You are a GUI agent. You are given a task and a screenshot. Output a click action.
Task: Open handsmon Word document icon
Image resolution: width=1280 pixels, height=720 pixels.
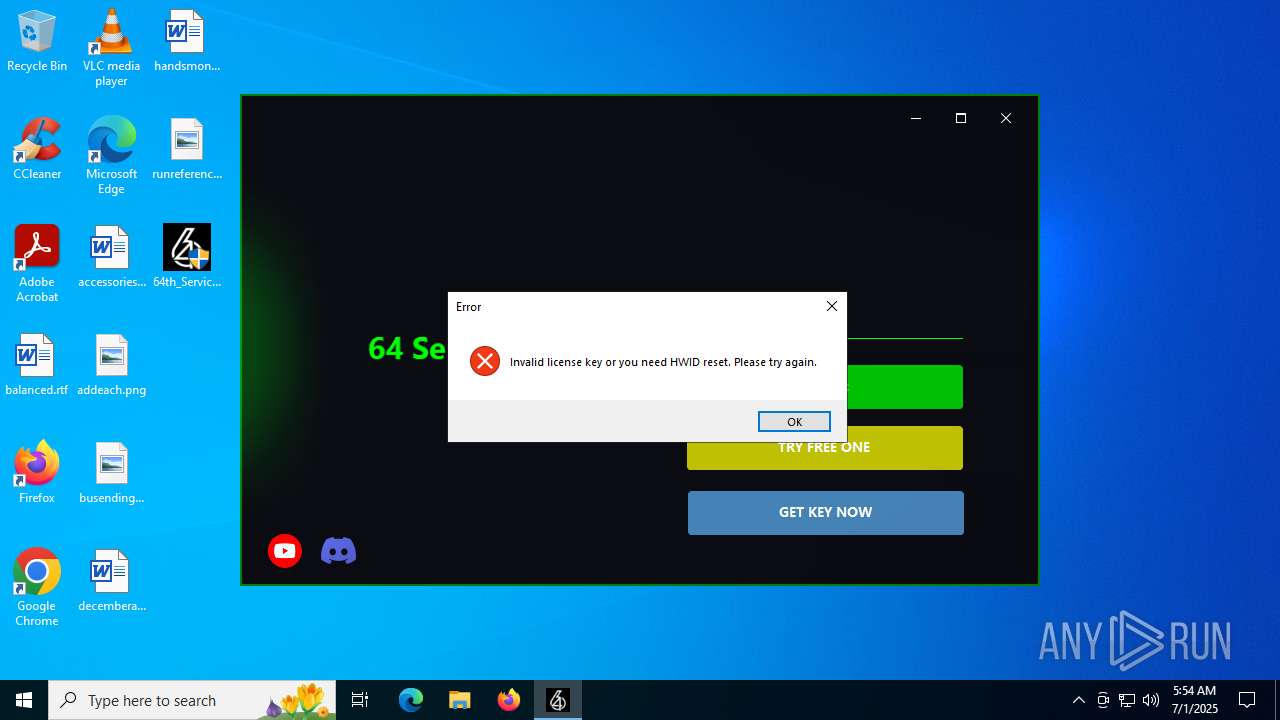point(186,41)
